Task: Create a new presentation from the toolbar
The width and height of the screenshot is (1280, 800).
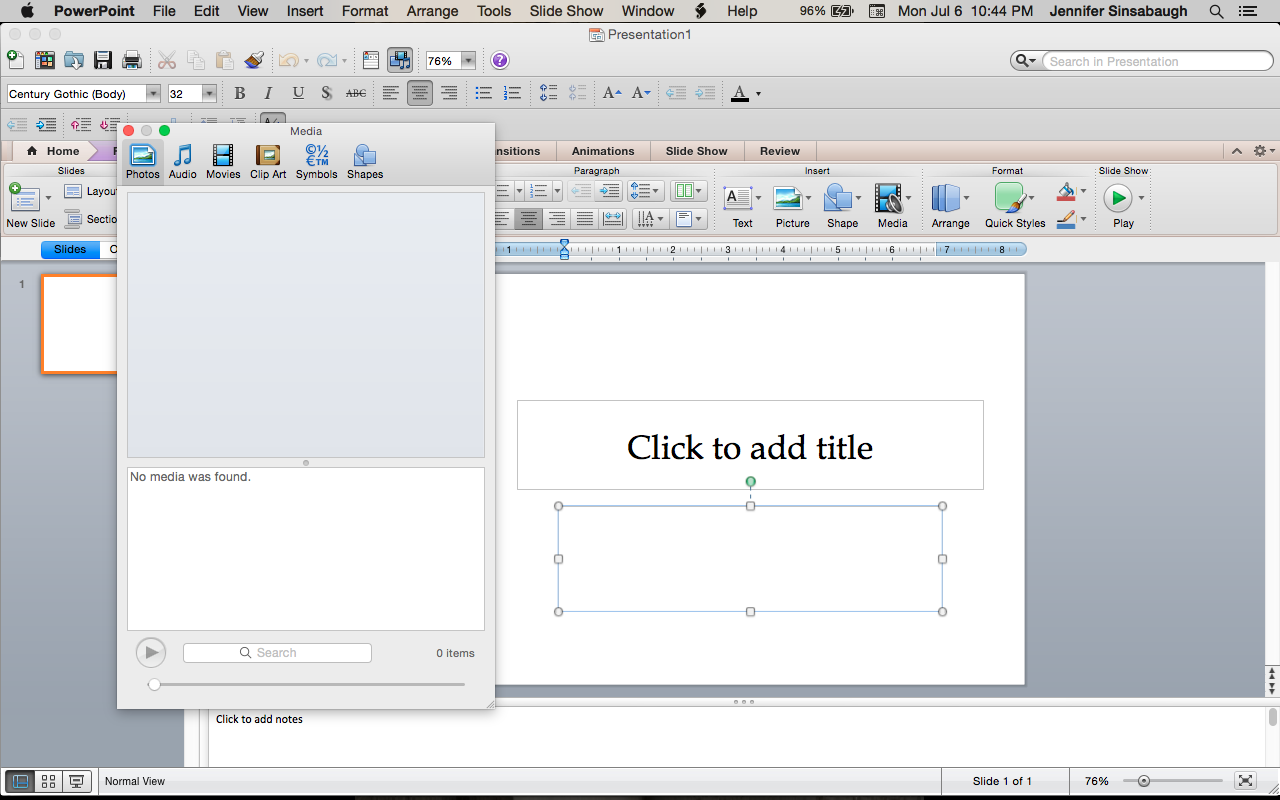Action: click(15, 60)
